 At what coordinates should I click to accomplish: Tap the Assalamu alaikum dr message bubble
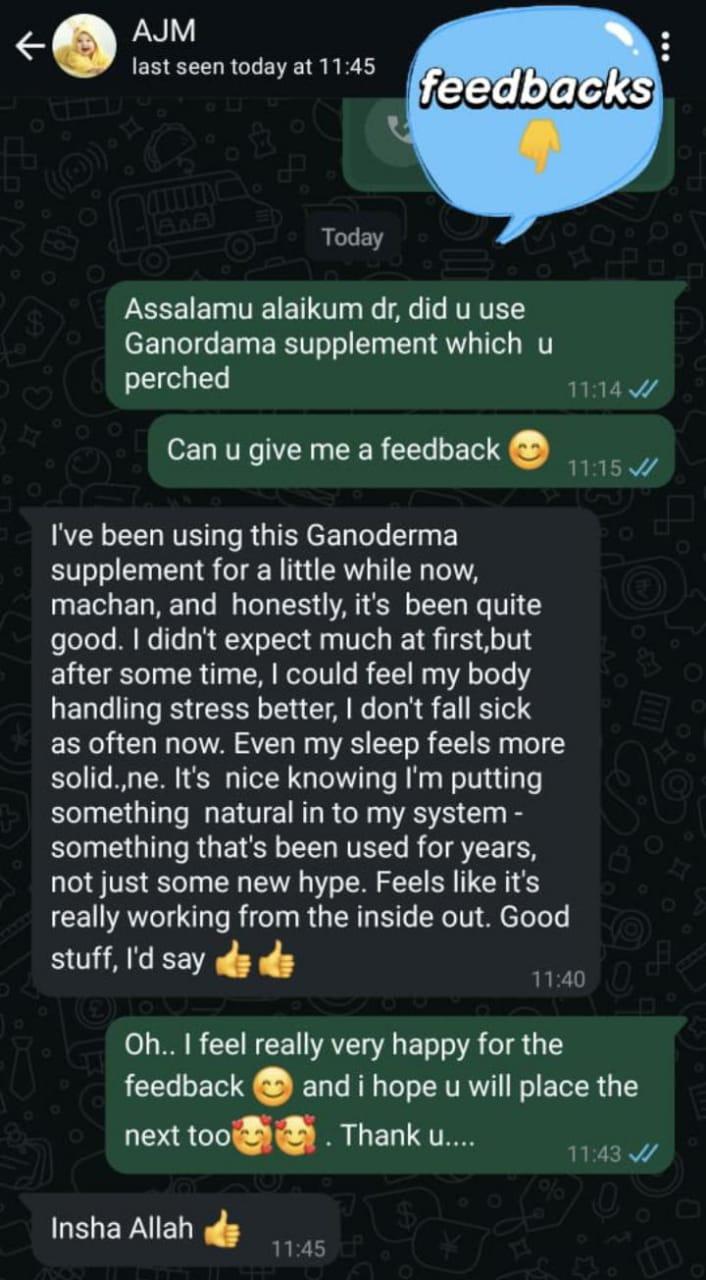point(396,345)
